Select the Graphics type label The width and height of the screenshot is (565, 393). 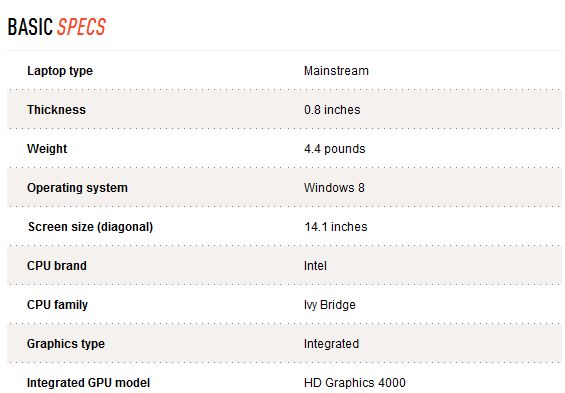[66, 344]
